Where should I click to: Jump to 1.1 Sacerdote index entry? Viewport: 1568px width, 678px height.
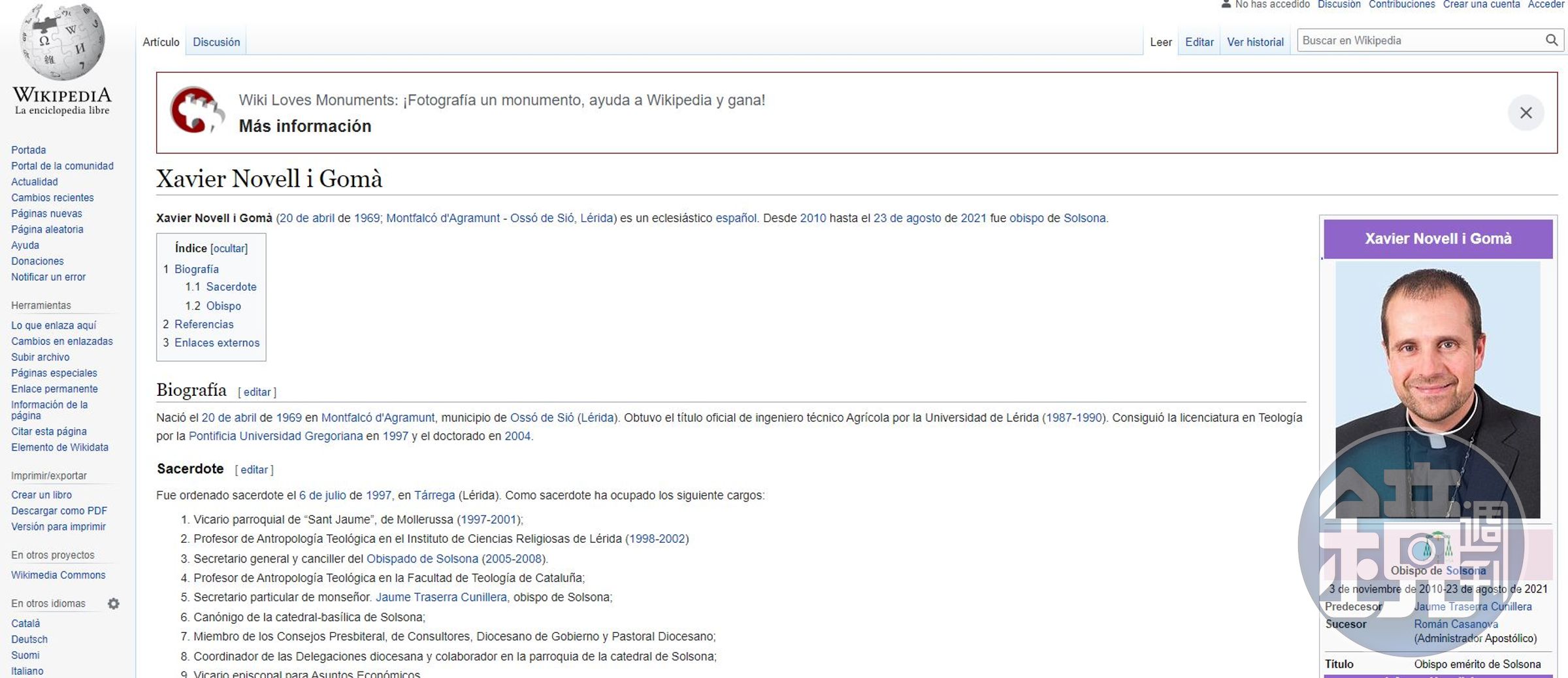pyautogui.click(x=231, y=287)
